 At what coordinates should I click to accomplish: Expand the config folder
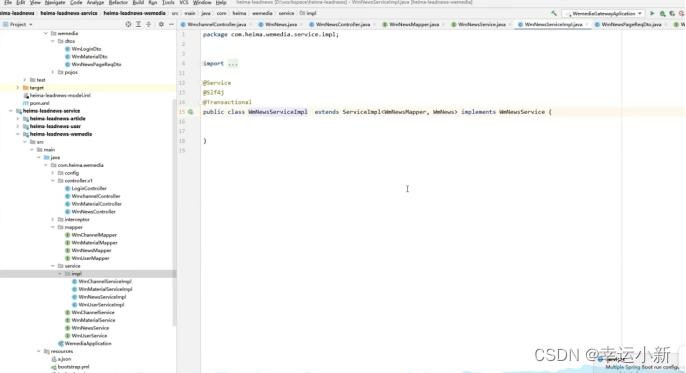(x=53, y=173)
